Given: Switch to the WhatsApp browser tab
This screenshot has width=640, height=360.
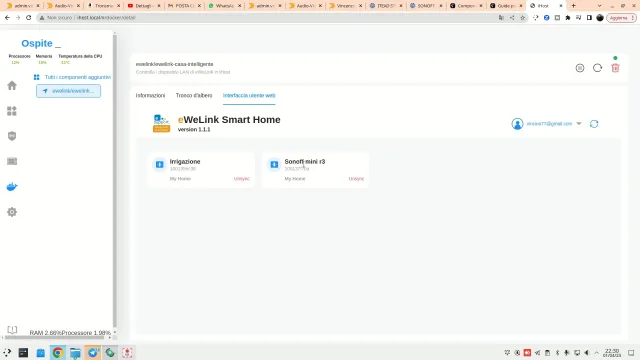Looking at the screenshot, I should pos(224,6).
